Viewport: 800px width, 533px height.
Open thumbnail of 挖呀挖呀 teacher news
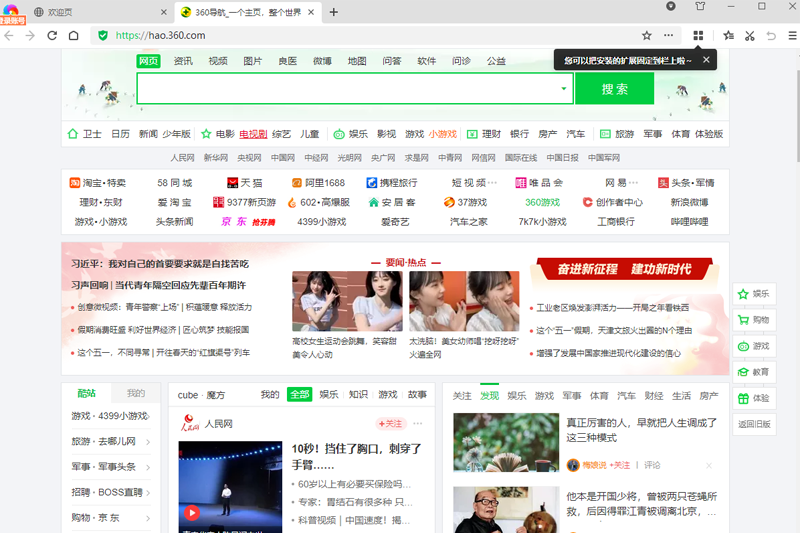[464, 301]
